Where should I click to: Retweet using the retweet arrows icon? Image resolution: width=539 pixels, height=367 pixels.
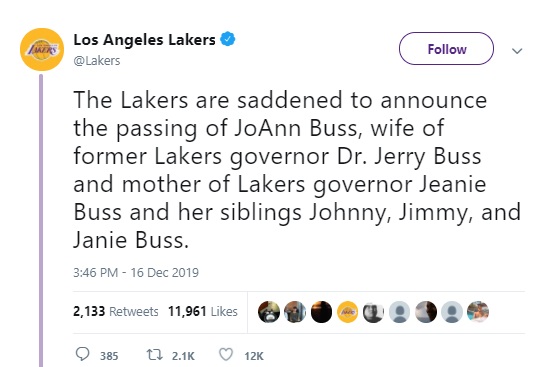pyautogui.click(x=154, y=354)
